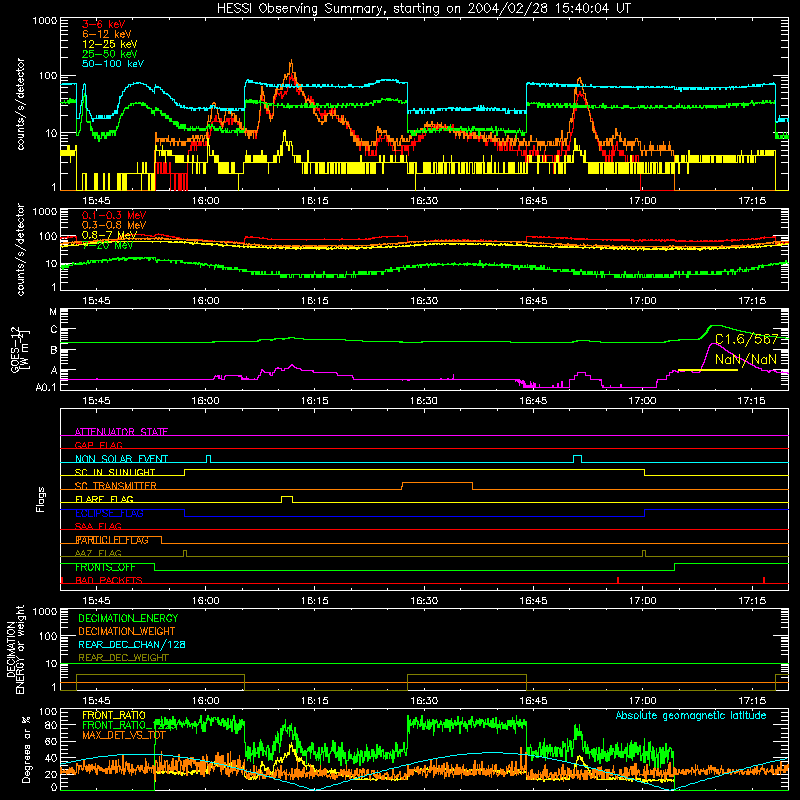Click the NaN/NaN annotation in GOES panel
The image size is (800, 800).
point(745,359)
